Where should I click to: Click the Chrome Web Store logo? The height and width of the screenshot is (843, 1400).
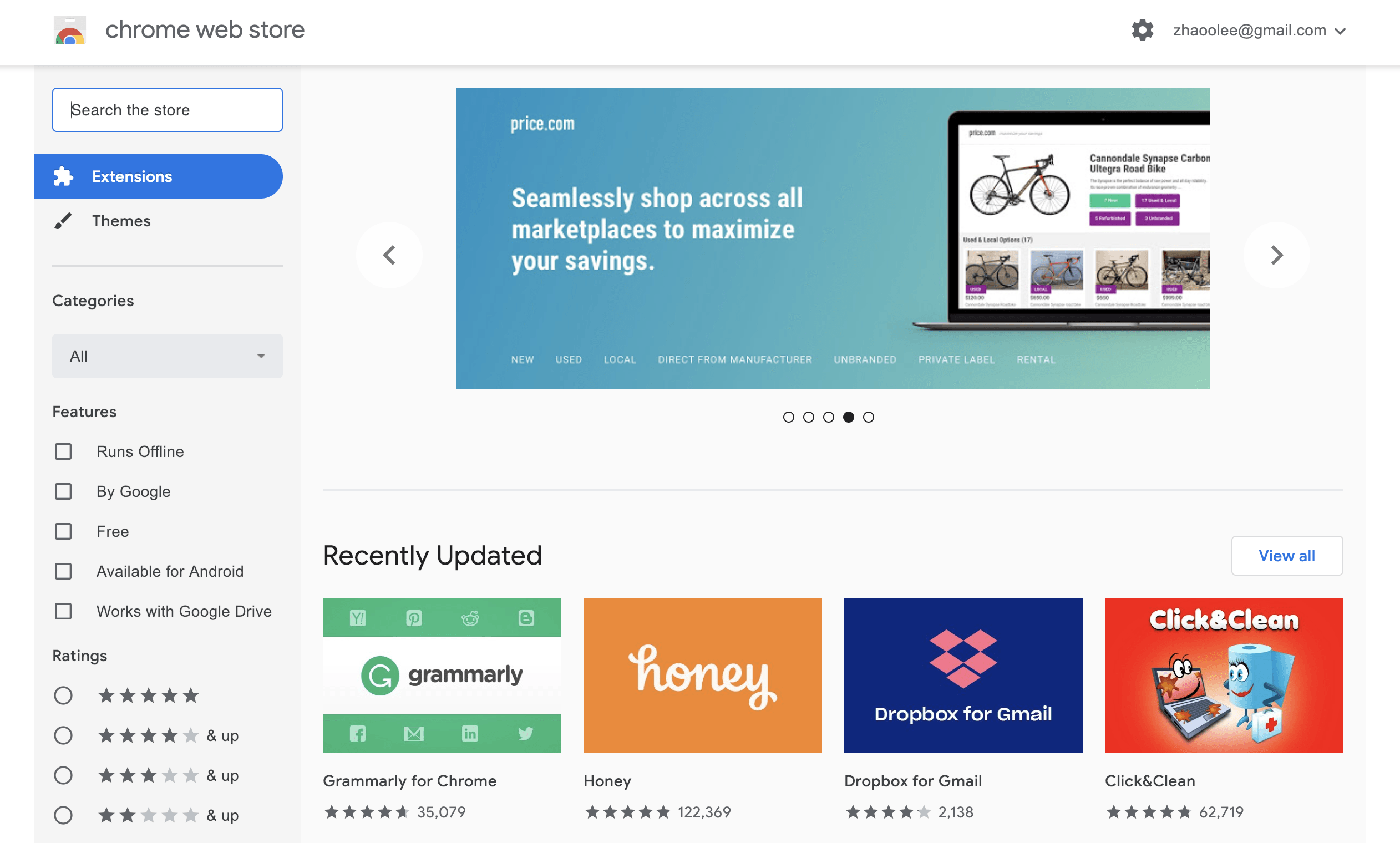[x=70, y=30]
